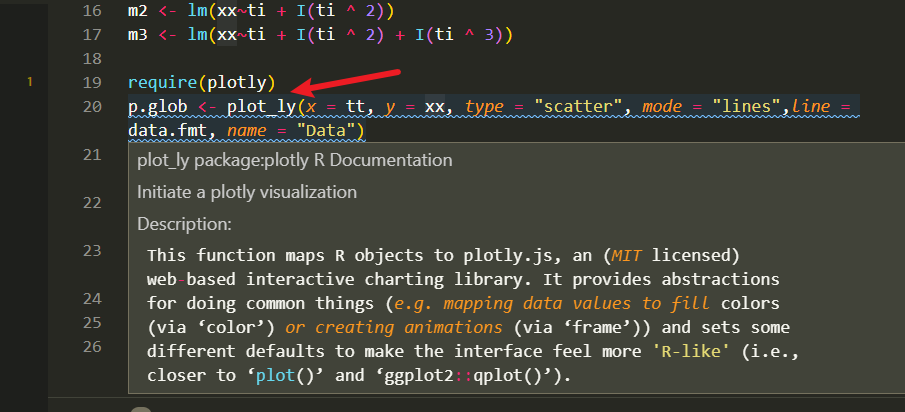Click the Description: heading in the hover
Screen dimensions: 905x412
185,224
